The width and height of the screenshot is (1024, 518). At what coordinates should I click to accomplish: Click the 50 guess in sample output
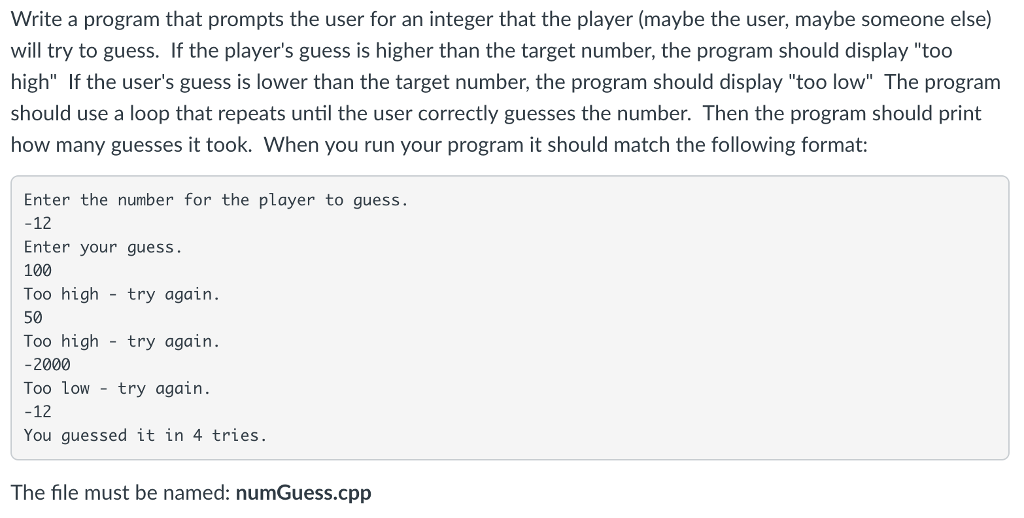(33, 317)
